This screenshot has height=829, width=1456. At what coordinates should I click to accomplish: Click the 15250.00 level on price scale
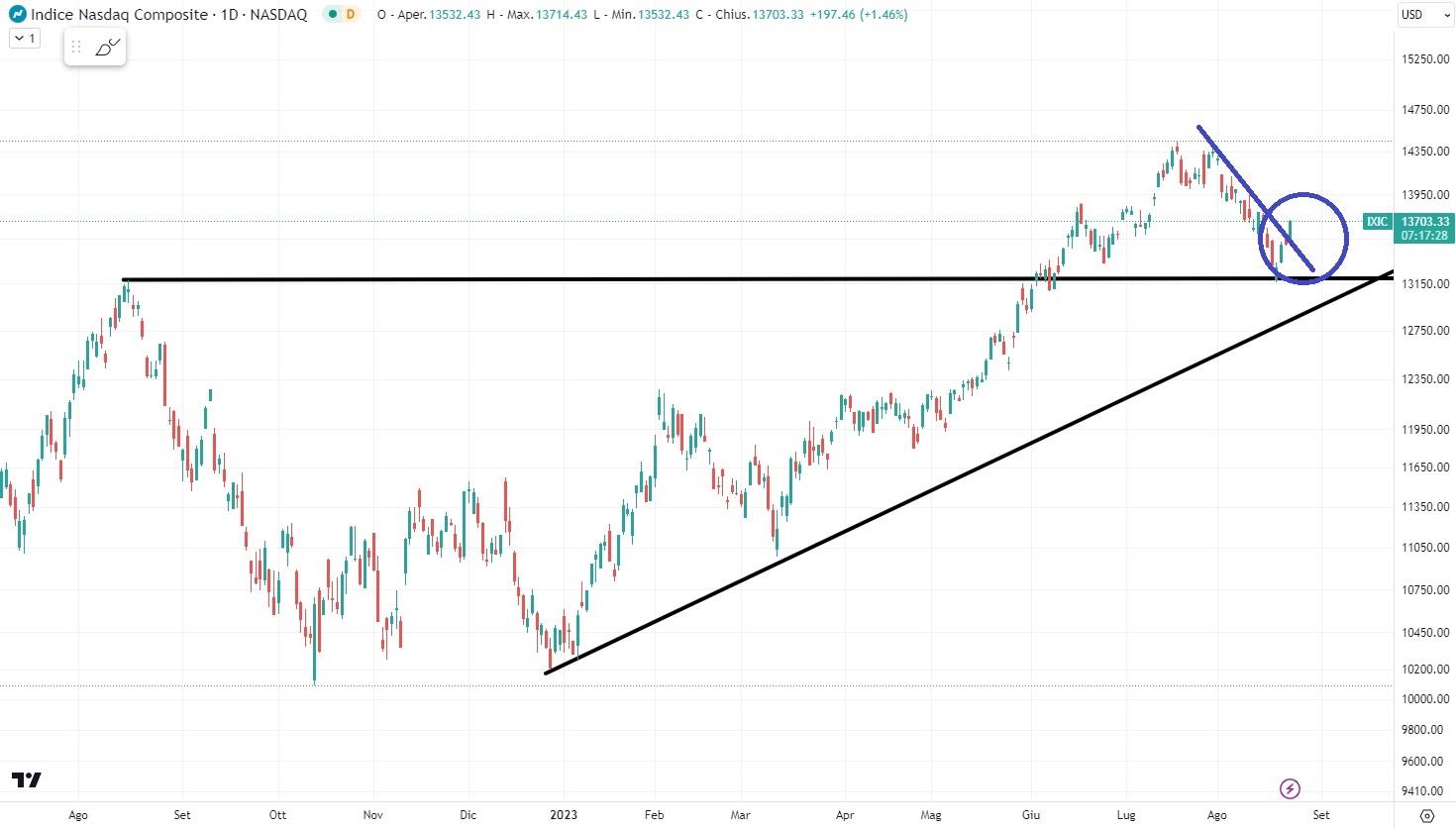click(x=1424, y=59)
